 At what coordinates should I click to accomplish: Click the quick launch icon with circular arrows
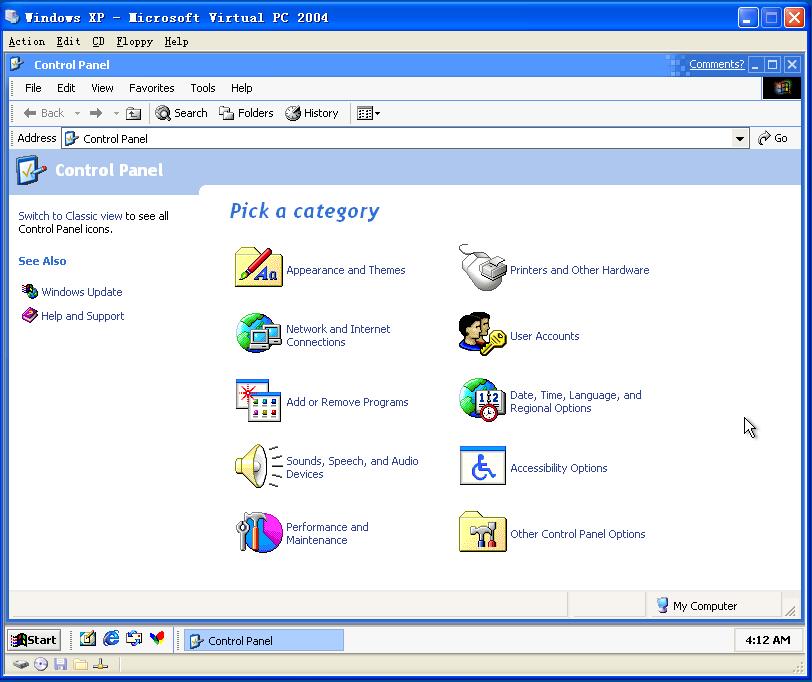click(134, 639)
